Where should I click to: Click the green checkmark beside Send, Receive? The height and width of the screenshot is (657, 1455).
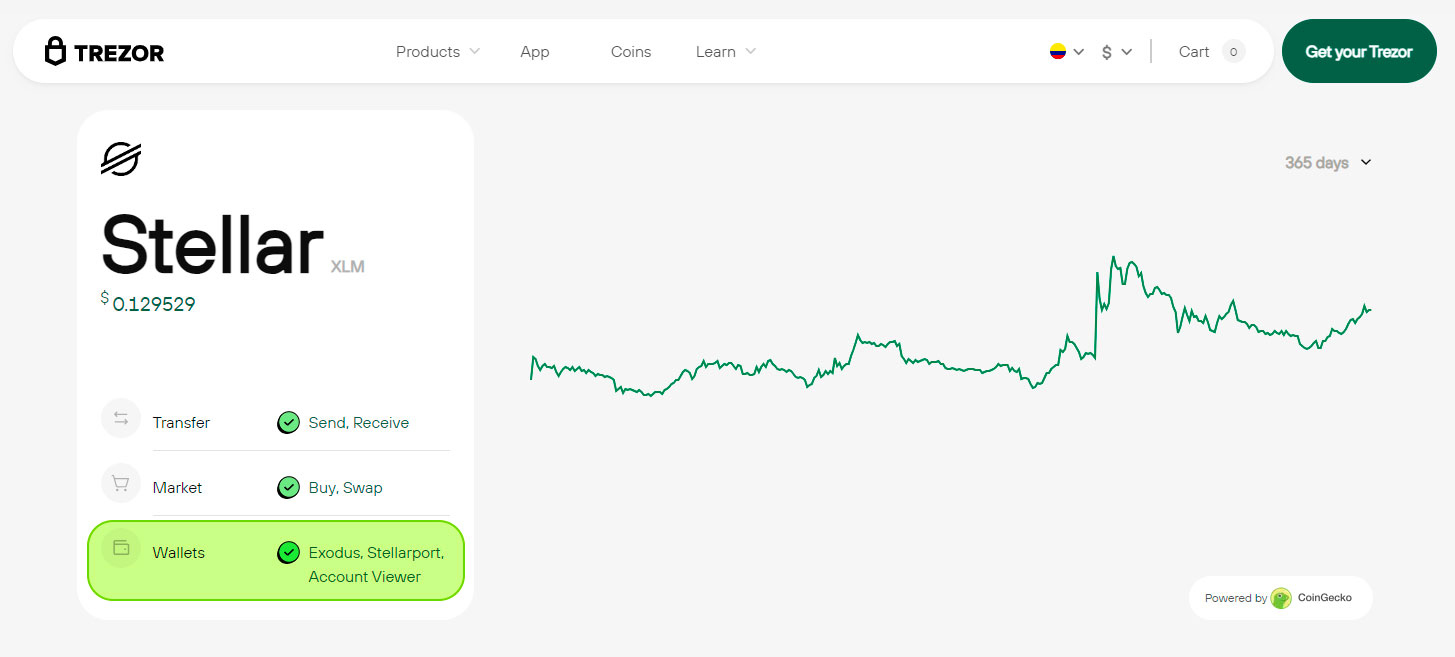288,423
